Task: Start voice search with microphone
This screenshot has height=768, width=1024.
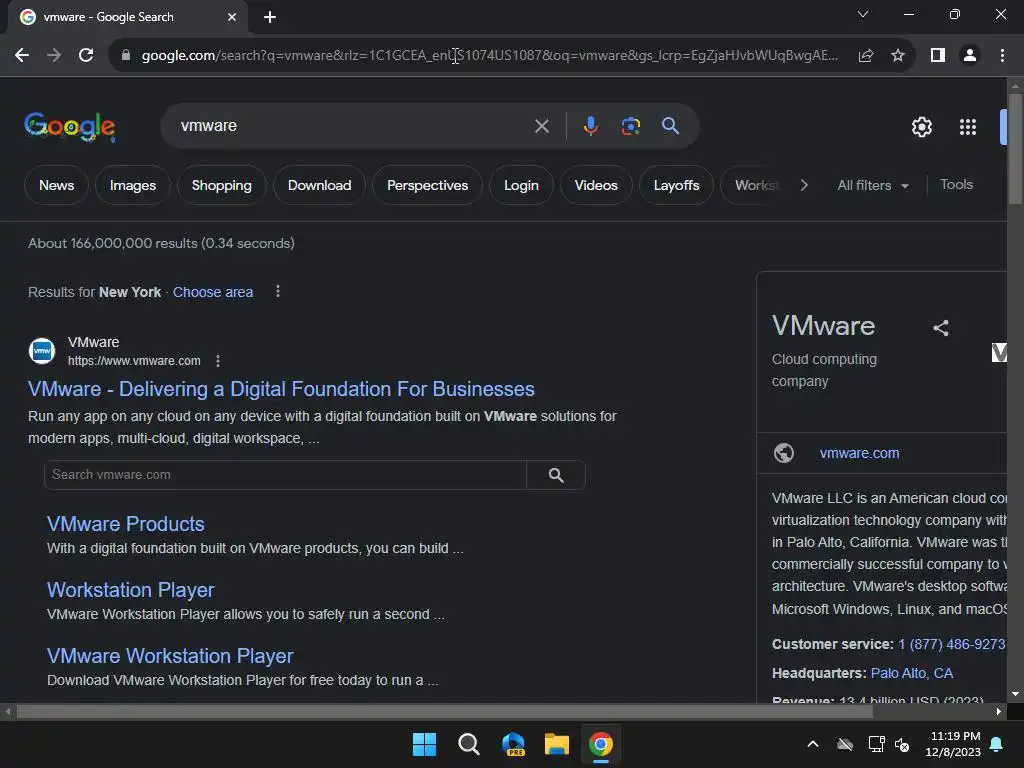Action: click(590, 126)
